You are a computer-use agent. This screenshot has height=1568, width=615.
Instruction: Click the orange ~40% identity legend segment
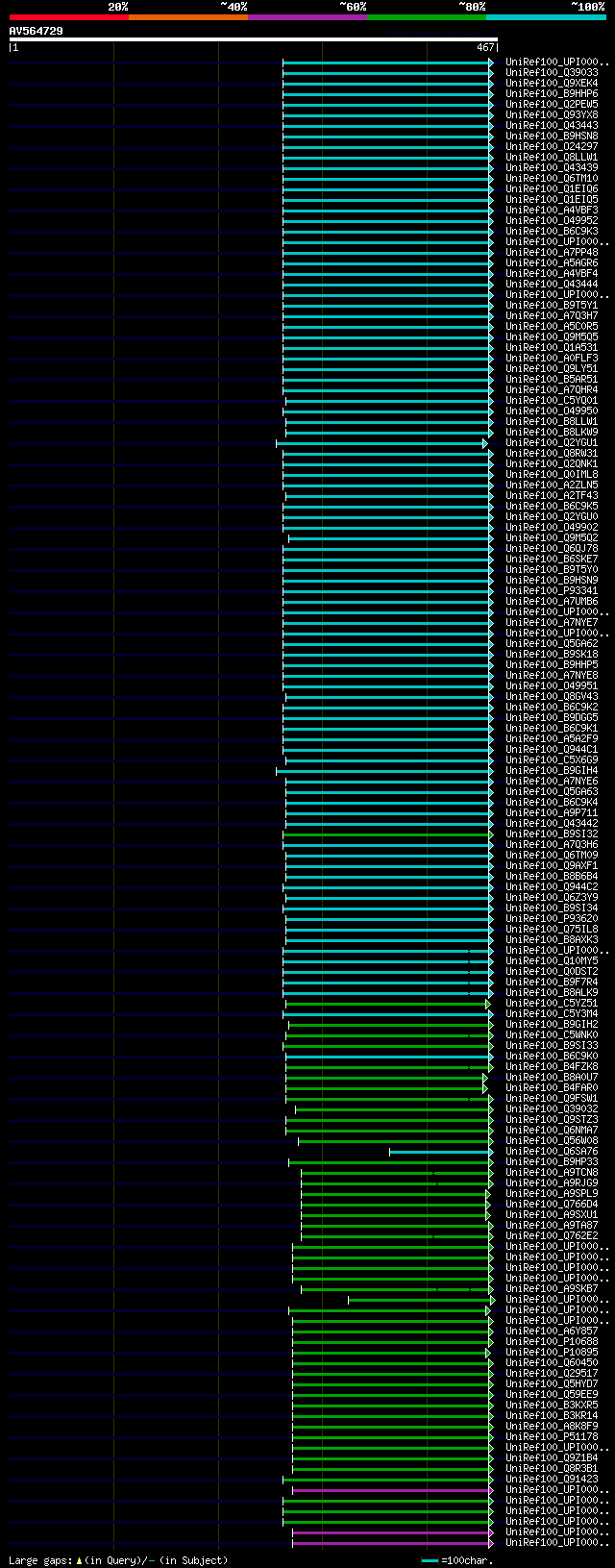[187, 17]
